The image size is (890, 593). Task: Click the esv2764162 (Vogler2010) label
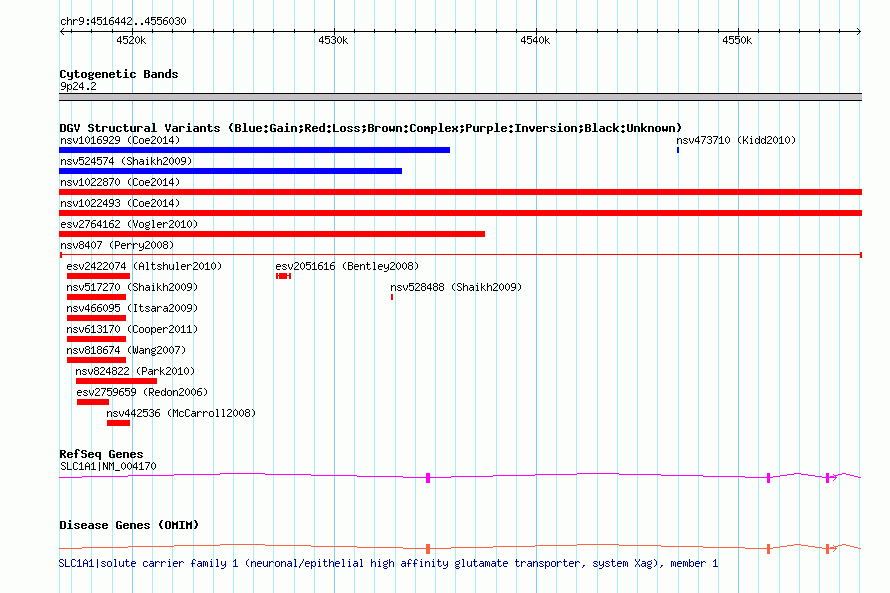[x=129, y=224]
